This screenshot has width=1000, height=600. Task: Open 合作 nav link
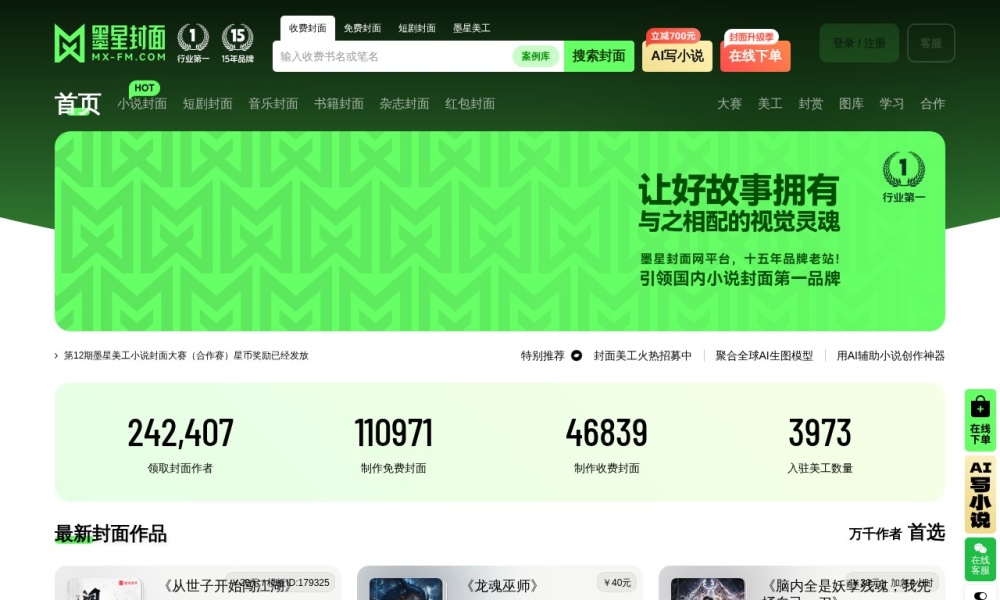pyautogui.click(x=932, y=104)
